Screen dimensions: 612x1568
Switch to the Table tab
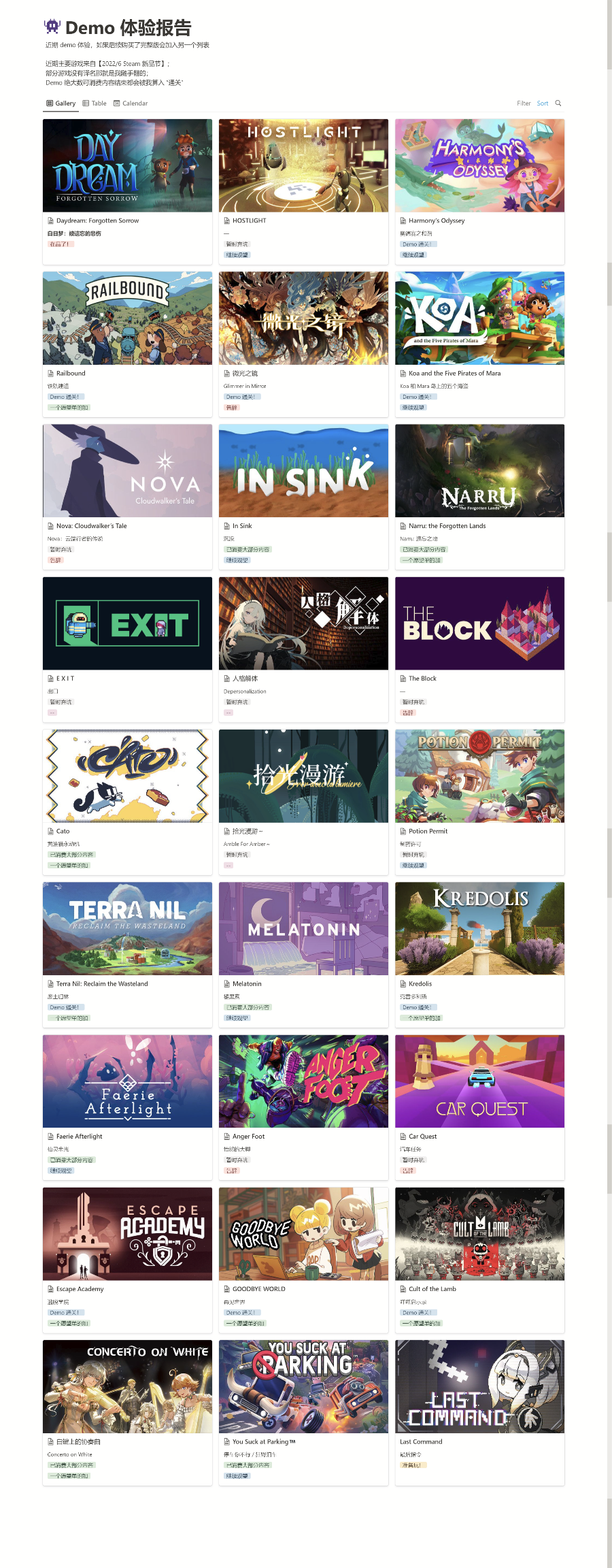tap(95, 103)
